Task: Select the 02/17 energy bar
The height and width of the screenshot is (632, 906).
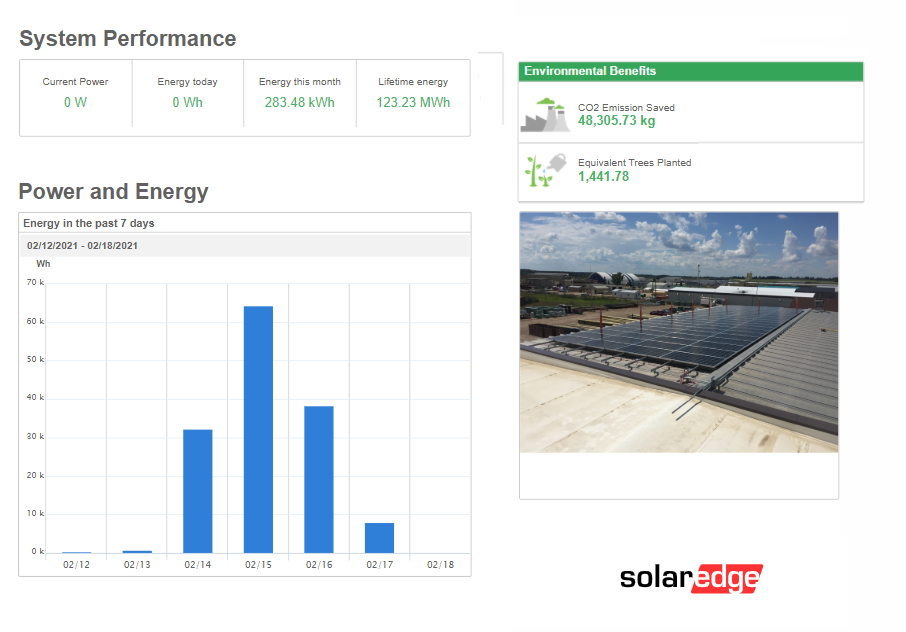Action: click(379, 536)
